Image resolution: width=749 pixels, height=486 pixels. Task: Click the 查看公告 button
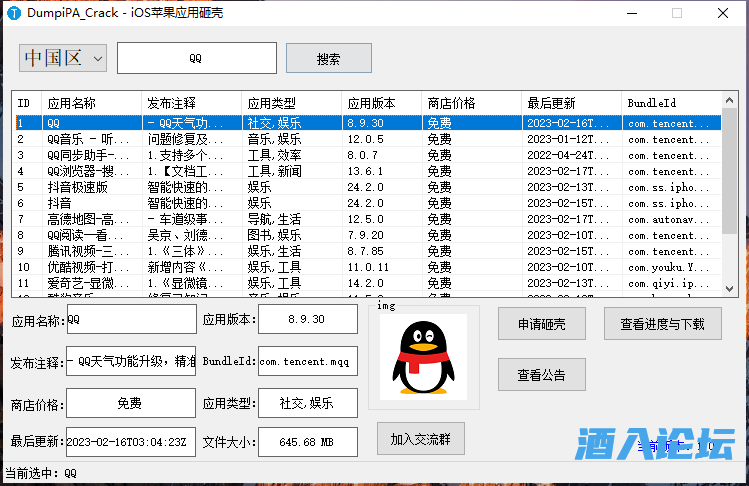542,375
